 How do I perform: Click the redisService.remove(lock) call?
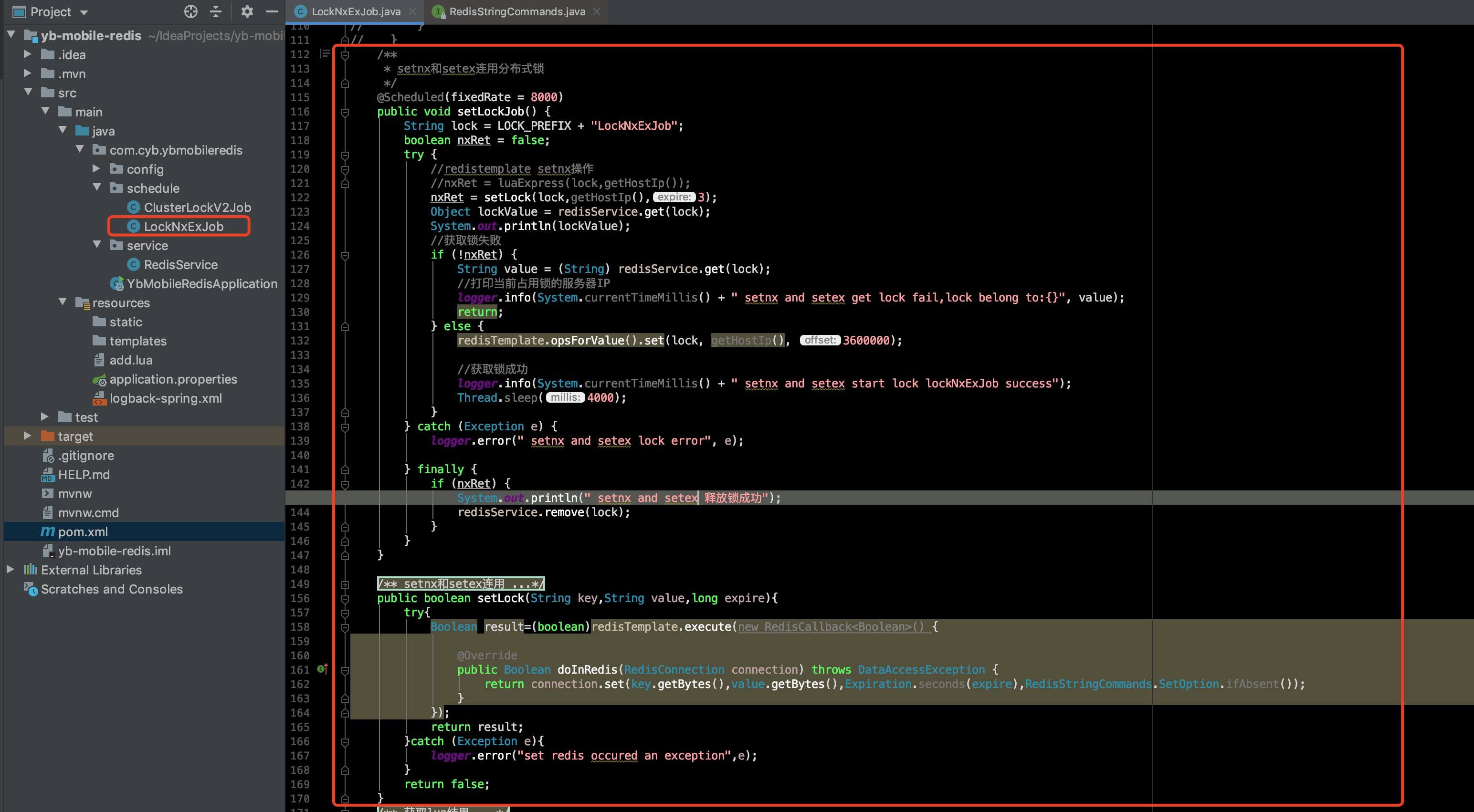[x=544, y=512]
